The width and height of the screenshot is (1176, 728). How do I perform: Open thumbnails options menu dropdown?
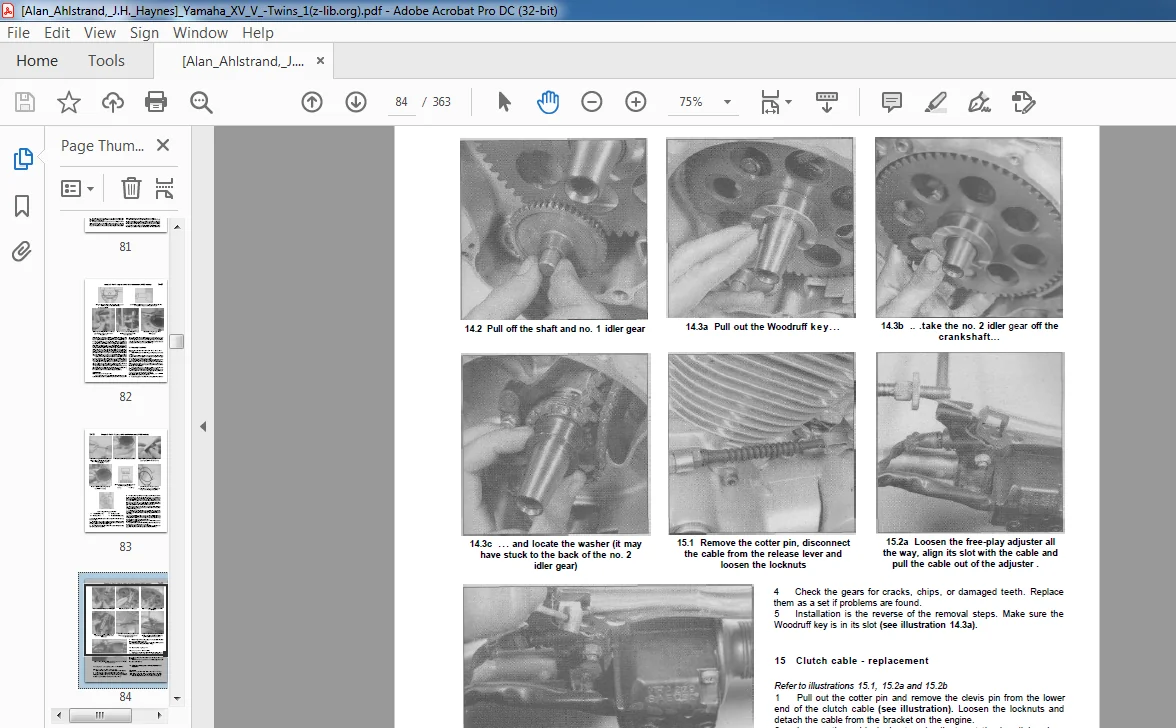77,188
